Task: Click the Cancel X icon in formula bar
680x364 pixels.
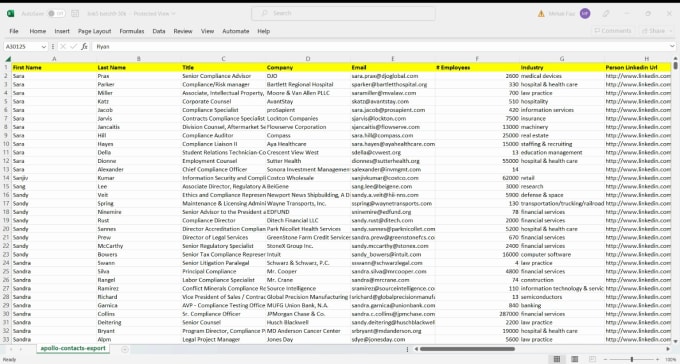Action: 63,46
